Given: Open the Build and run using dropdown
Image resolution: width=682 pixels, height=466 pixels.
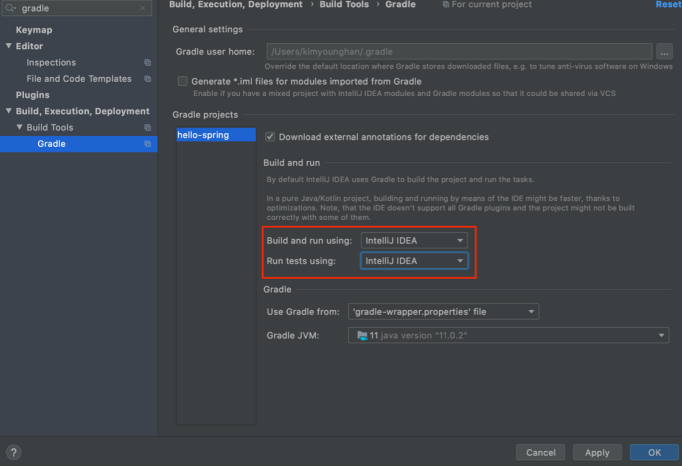Looking at the screenshot, I should point(414,241).
